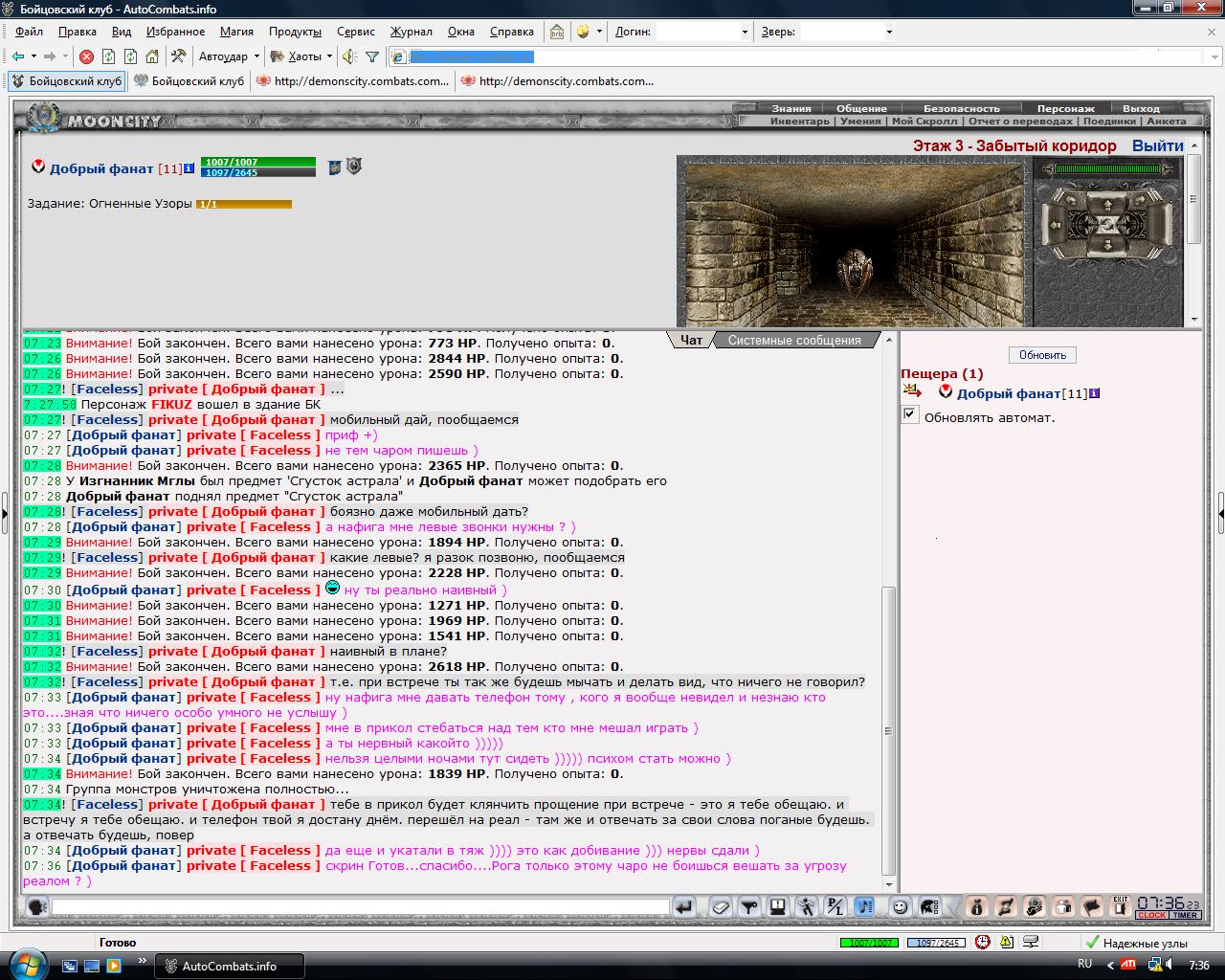Screen dimensions: 1225x980
Task: Click the crossed hammers tools icon
Action: pos(177,56)
